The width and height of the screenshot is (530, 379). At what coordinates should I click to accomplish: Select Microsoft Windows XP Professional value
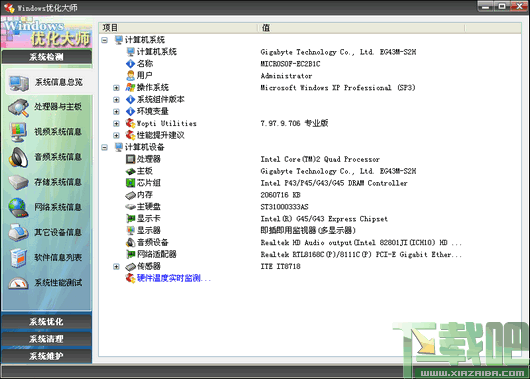(338, 88)
